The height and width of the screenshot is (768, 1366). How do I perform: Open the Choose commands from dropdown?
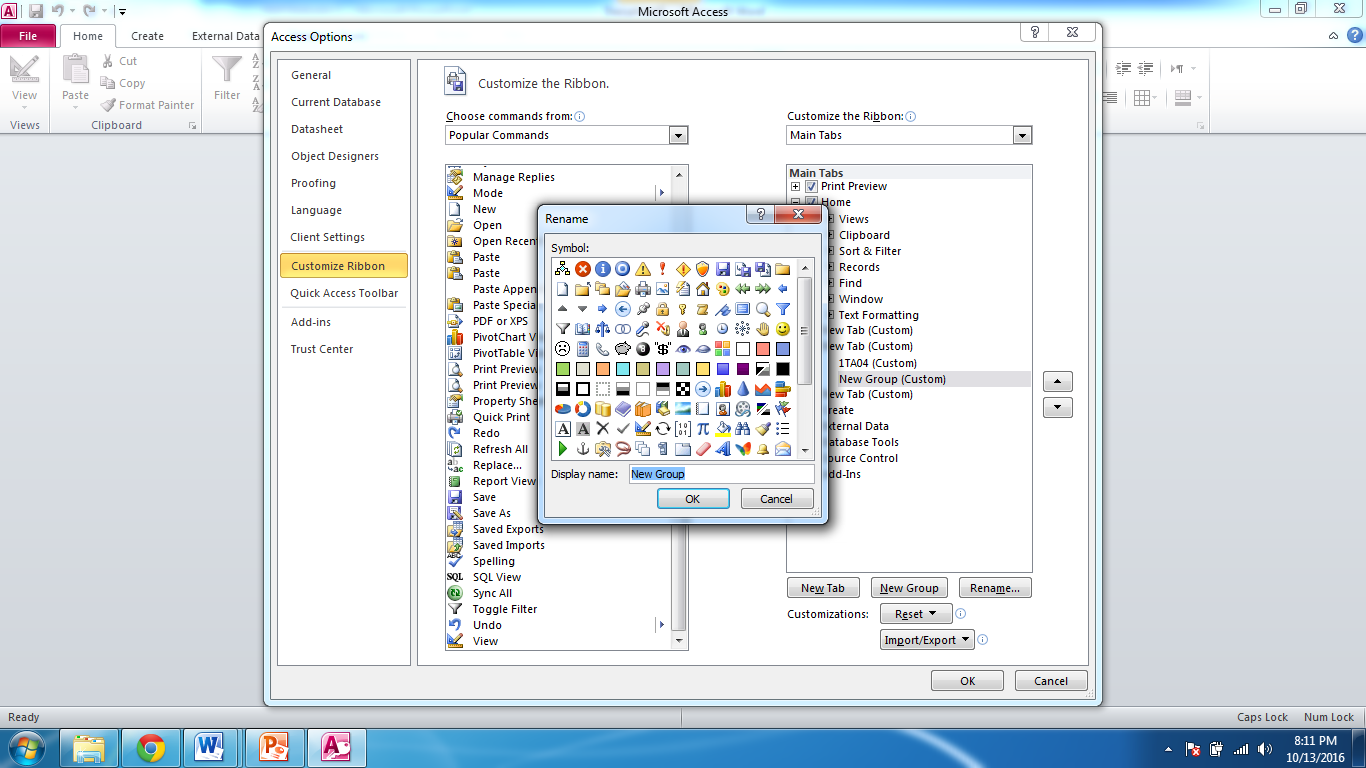(x=678, y=135)
